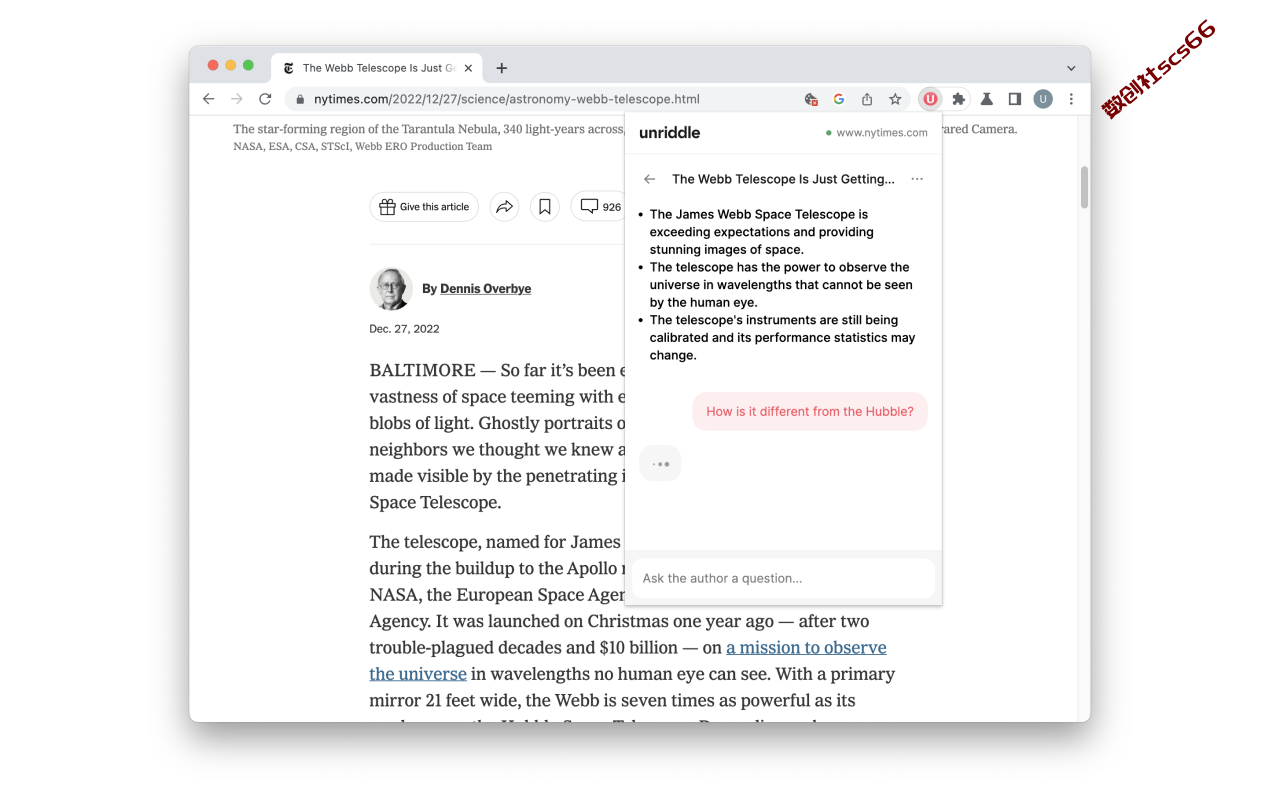This screenshot has width=1280, height=800.
Task: Save article with the bookmark icon
Action: click(545, 207)
